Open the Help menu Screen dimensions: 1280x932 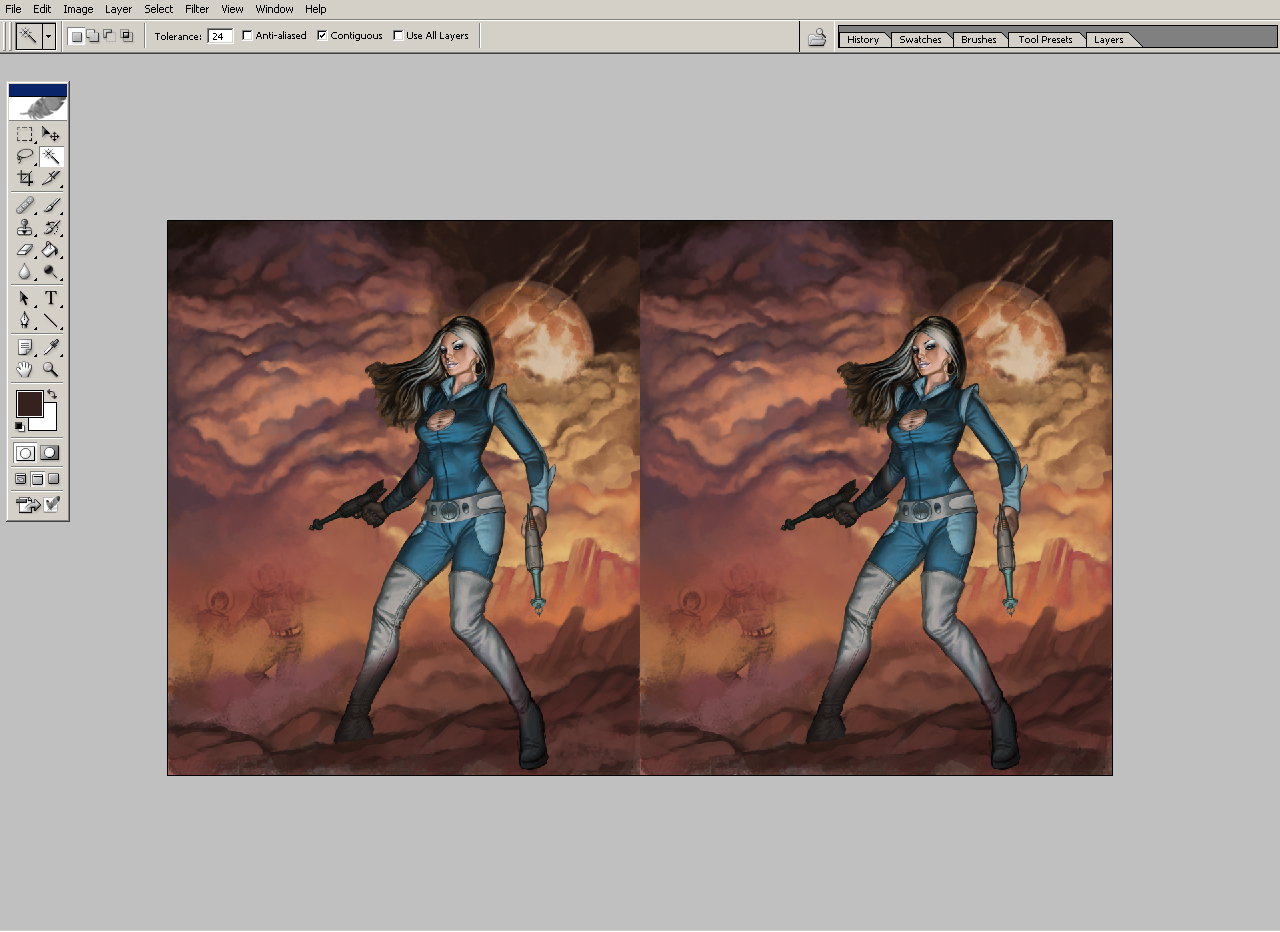(x=316, y=9)
